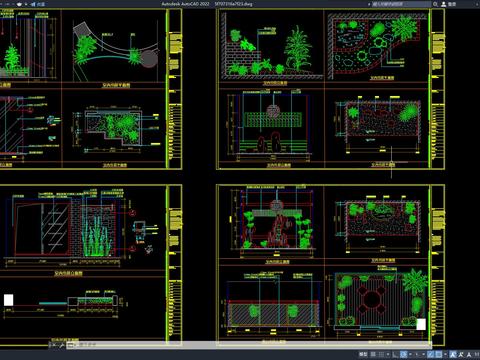480x360 pixels.
Task: Click the white square at bottom-right drawing
Action: (421, 324)
